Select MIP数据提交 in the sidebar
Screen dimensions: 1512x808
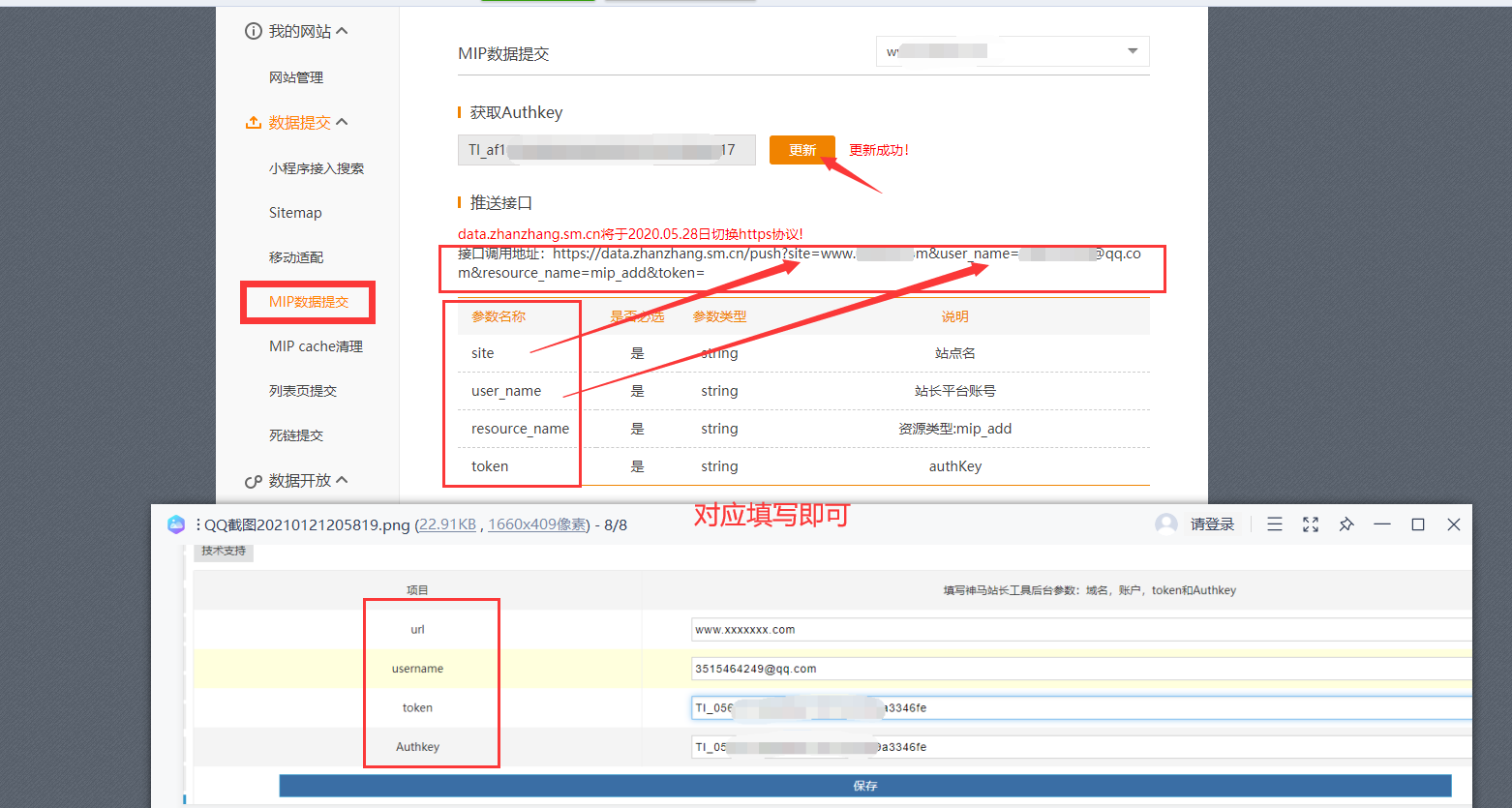coord(308,302)
